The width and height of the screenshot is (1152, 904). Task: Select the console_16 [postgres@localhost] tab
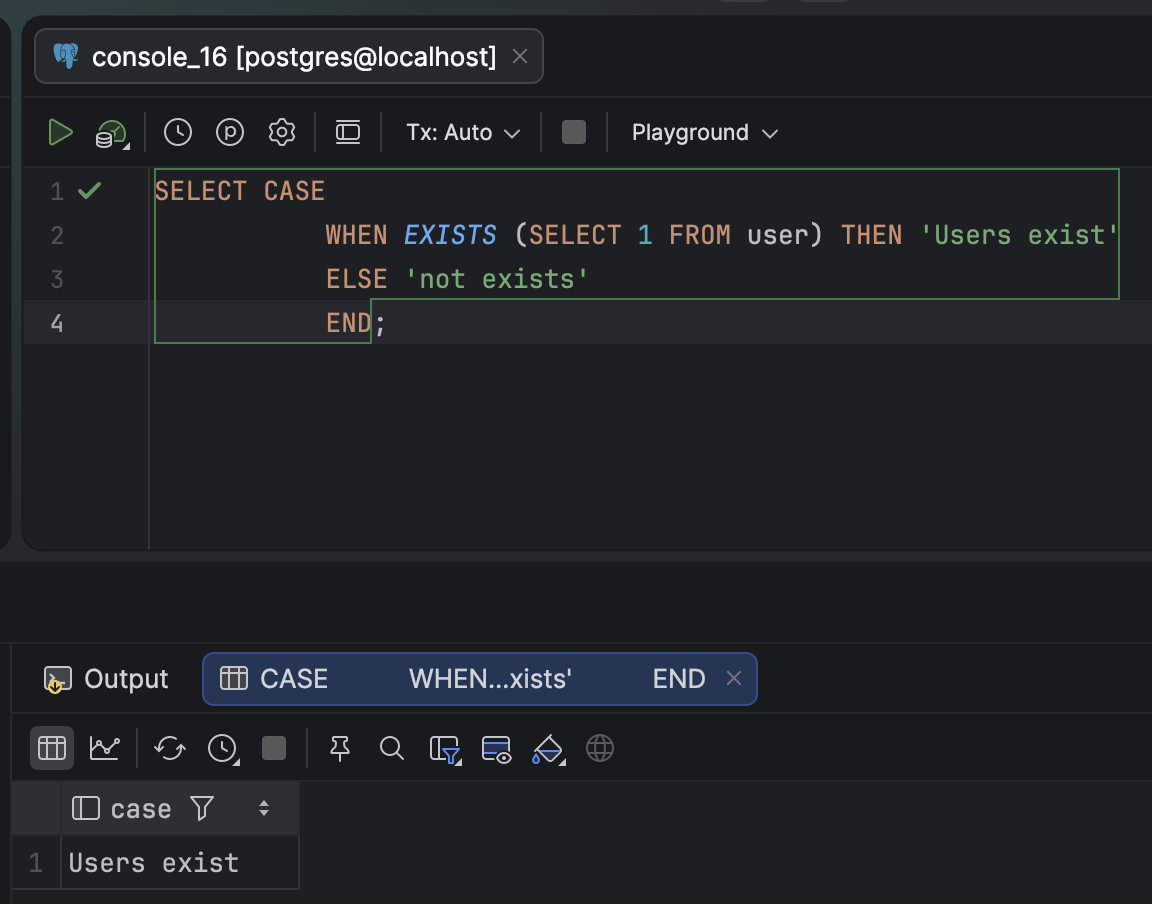pos(288,57)
